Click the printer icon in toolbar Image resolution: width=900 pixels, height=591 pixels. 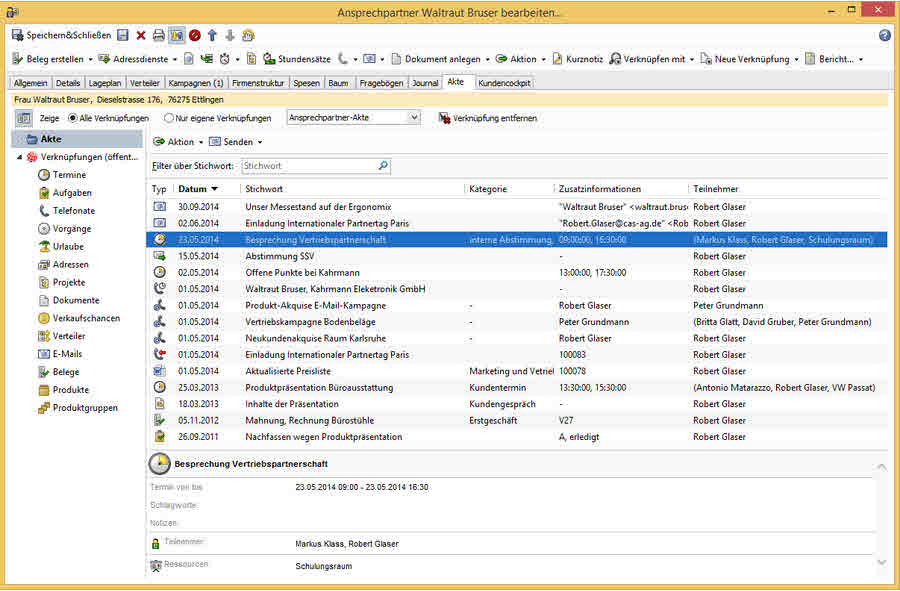[158, 35]
